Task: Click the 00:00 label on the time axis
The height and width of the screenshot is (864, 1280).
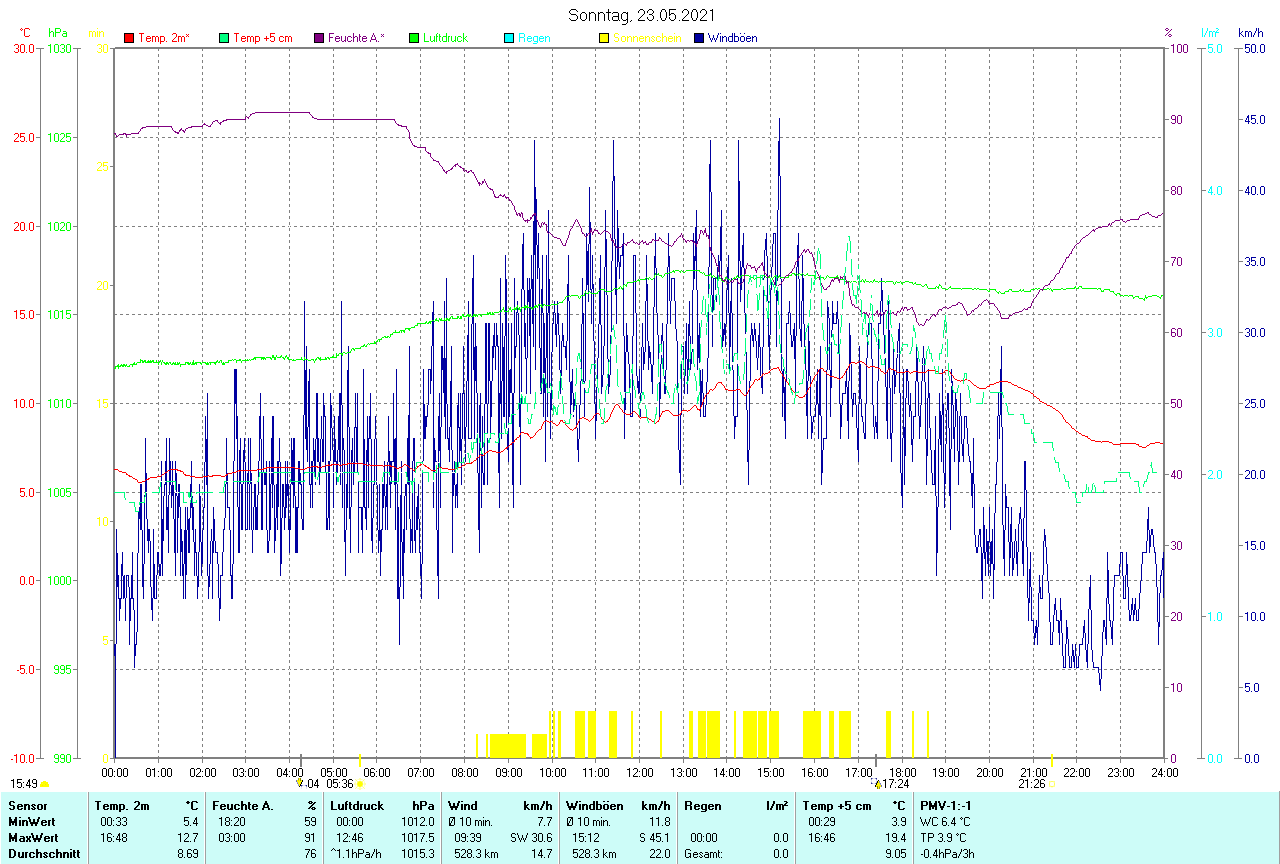Action: pyautogui.click(x=115, y=772)
